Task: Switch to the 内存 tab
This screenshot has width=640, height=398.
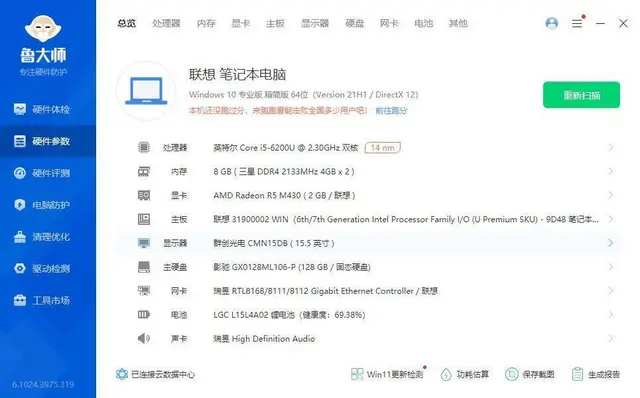Action: point(206,23)
